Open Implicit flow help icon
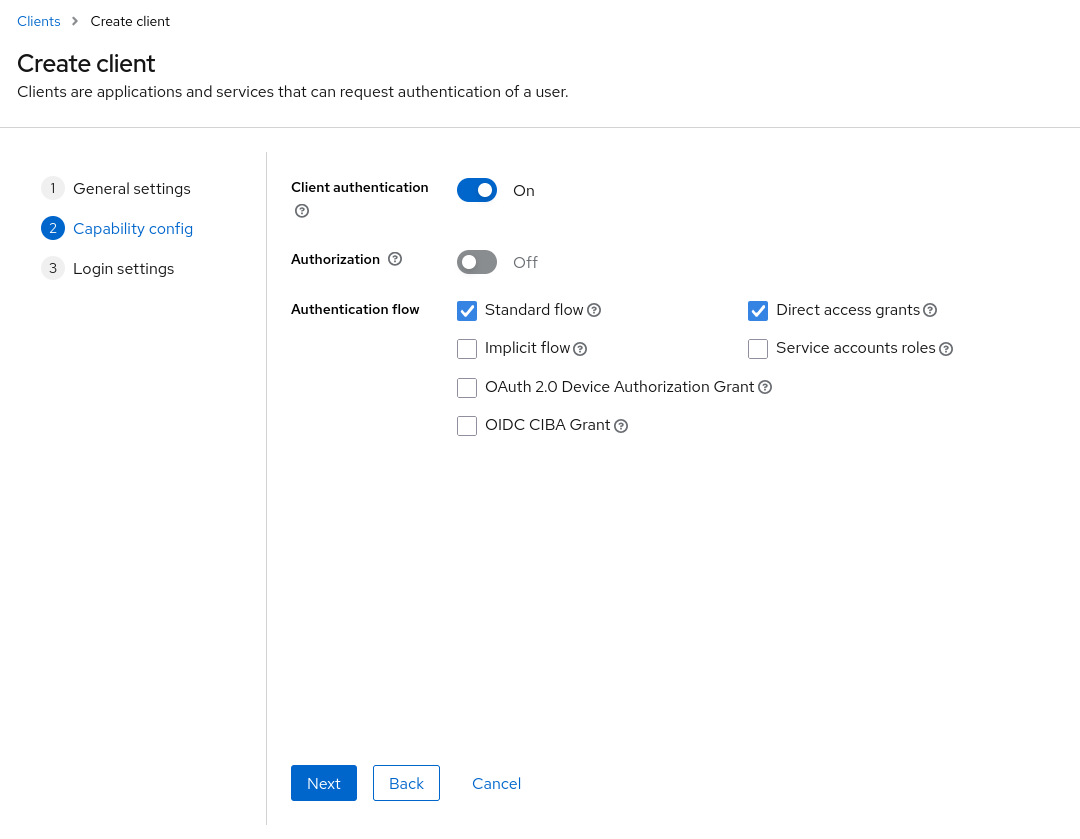This screenshot has width=1080, height=839. click(x=580, y=349)
